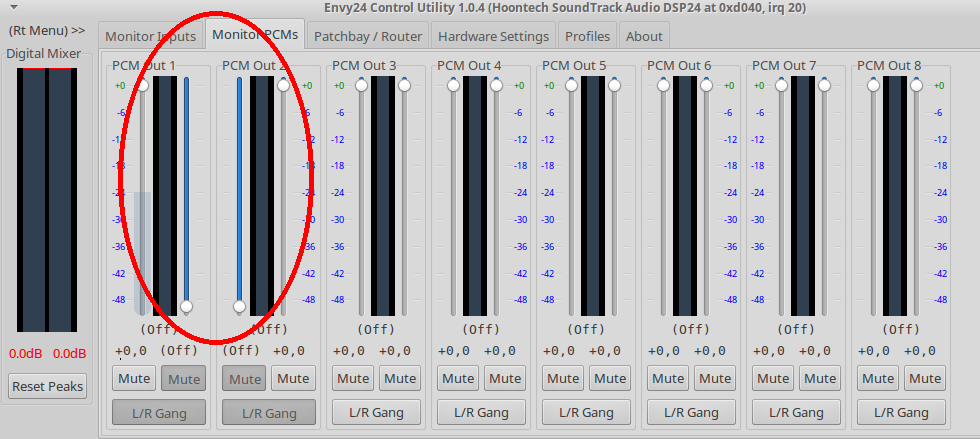This screenshot has height=439, width=980.
Task: Open the Profiles tab
Action: click(x=588, y=36)
